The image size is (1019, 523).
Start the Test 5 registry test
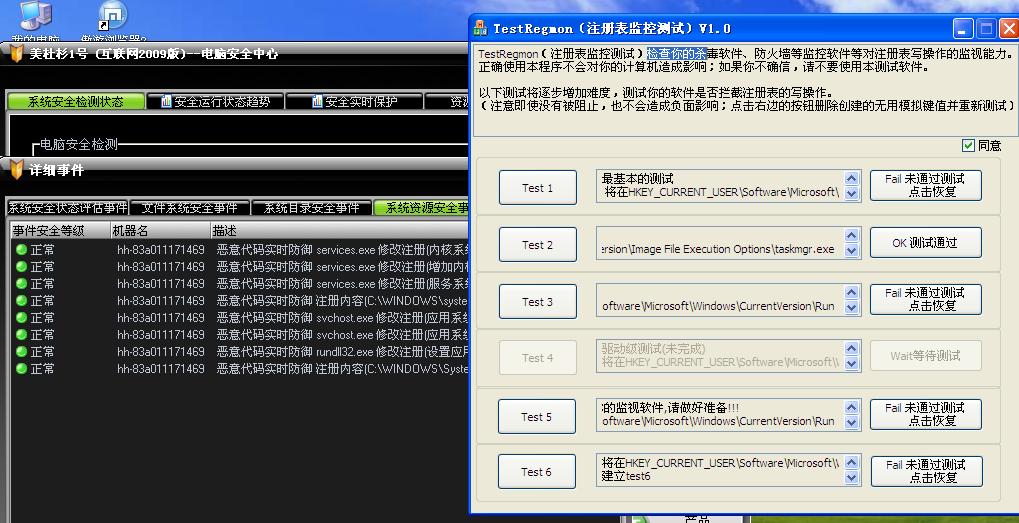[x=537, y=417]
